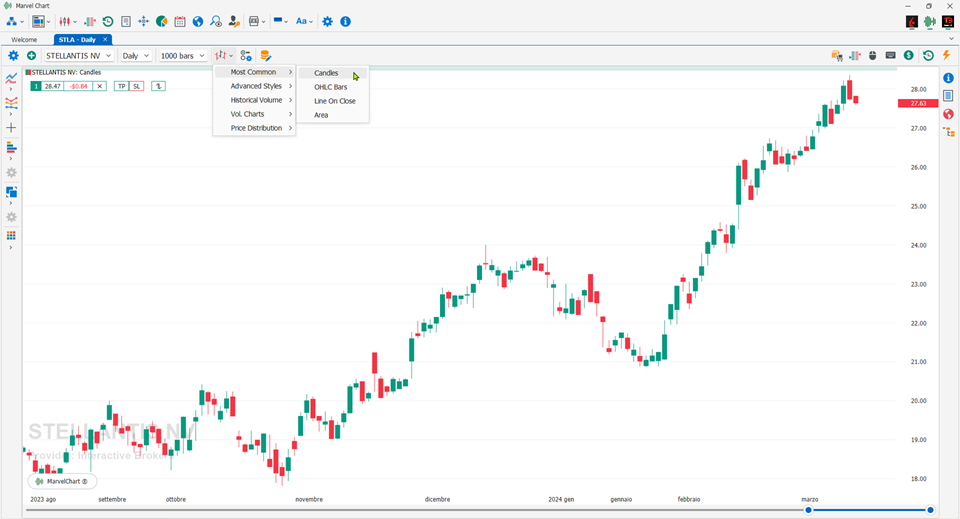This screenshot has width=960, height=519.
Task: Click the left handle of time range slider
Action: pyautogui.click(x=808, y=510)
